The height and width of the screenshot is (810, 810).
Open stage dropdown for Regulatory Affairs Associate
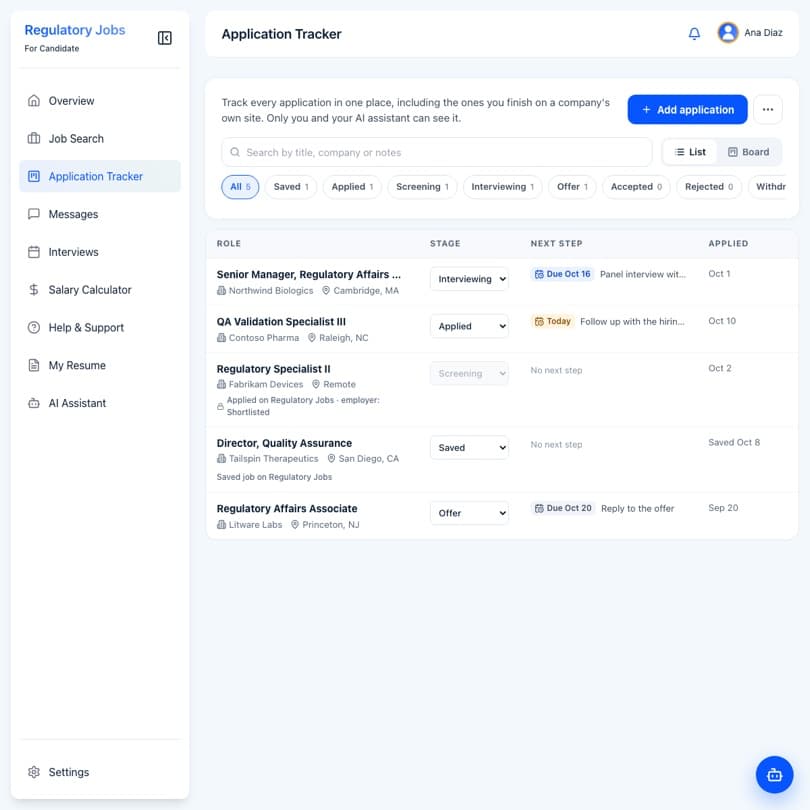pyautogui.click(x=469, y=513)
